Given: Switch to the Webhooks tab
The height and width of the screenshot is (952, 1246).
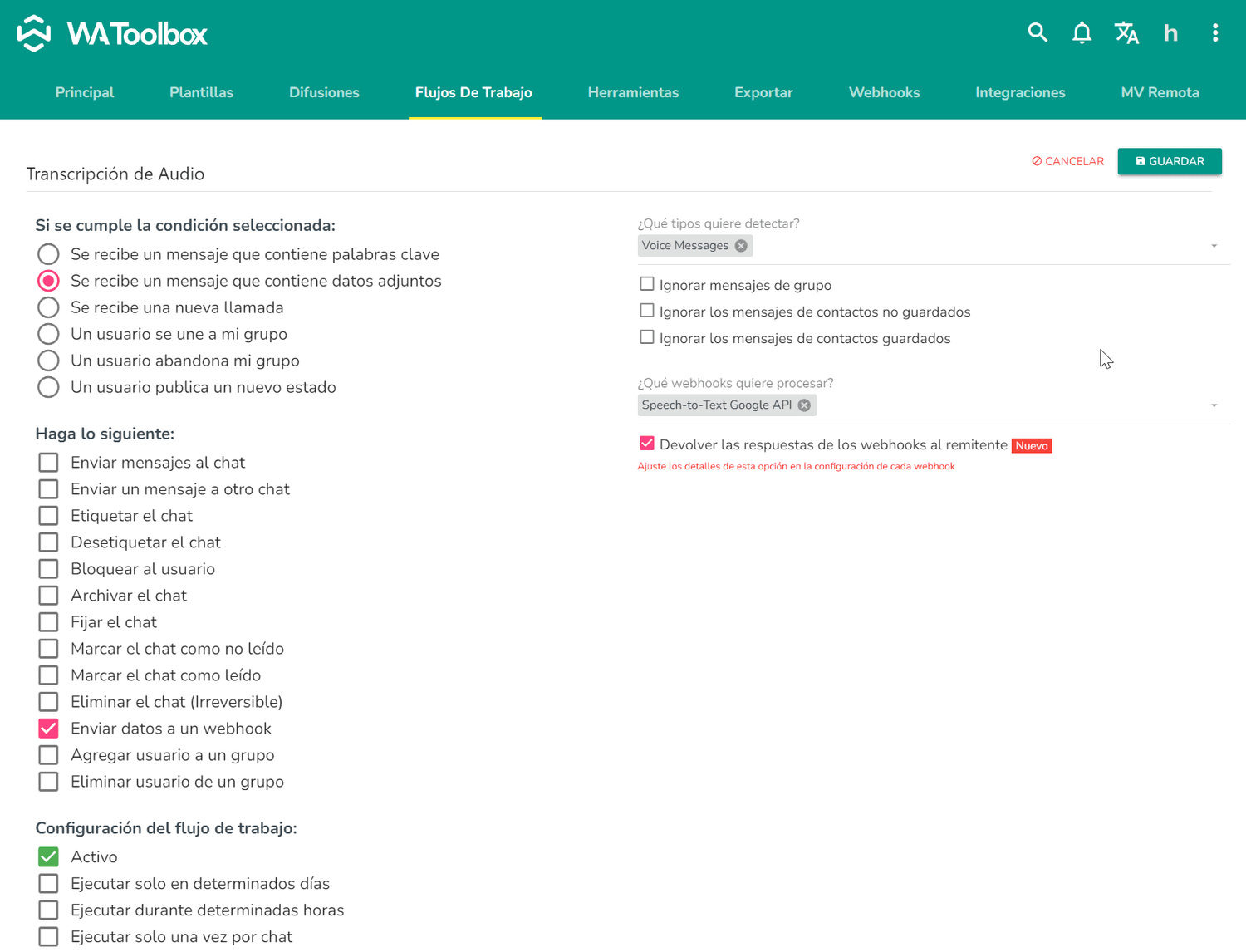Looking at the screenshot, I should pos(884,92).
